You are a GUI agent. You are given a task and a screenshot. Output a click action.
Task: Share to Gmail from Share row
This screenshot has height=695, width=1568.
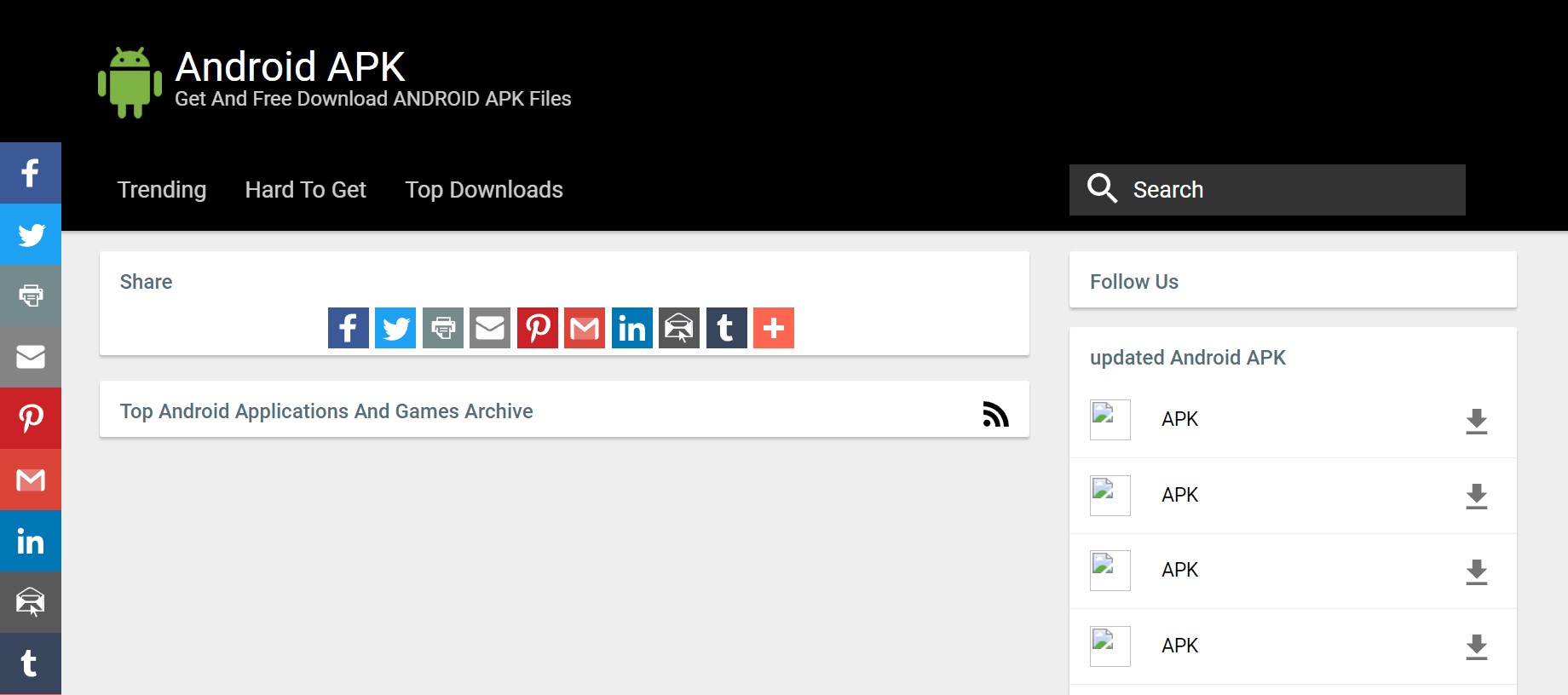(x=585, y=328)
